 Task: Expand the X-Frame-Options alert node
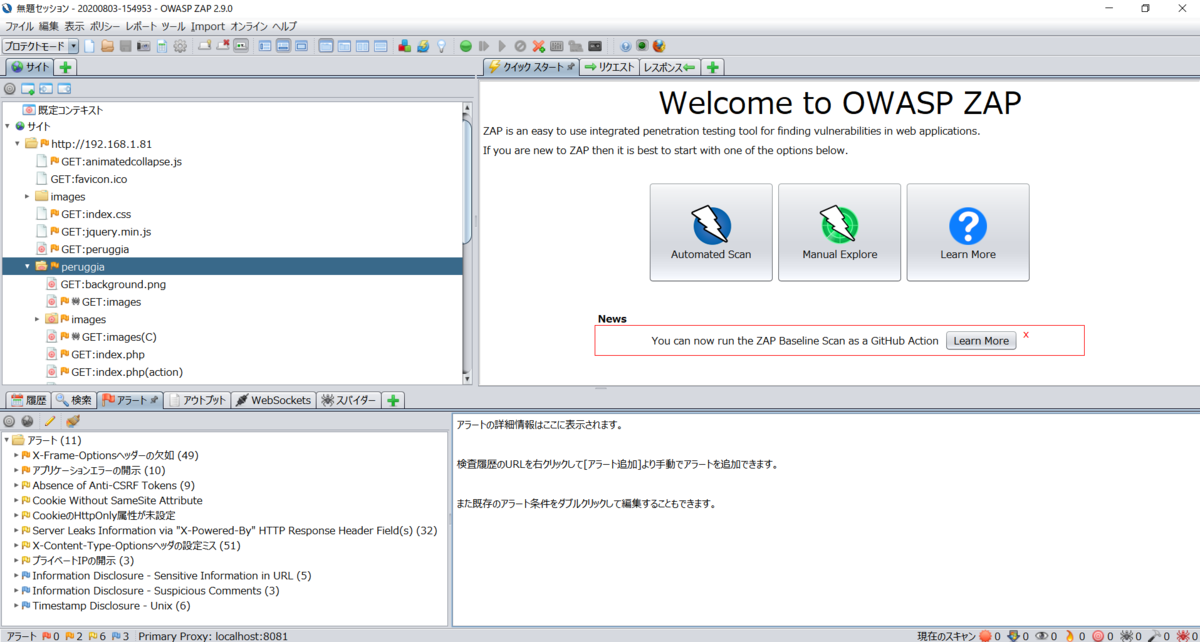(16, 455)
